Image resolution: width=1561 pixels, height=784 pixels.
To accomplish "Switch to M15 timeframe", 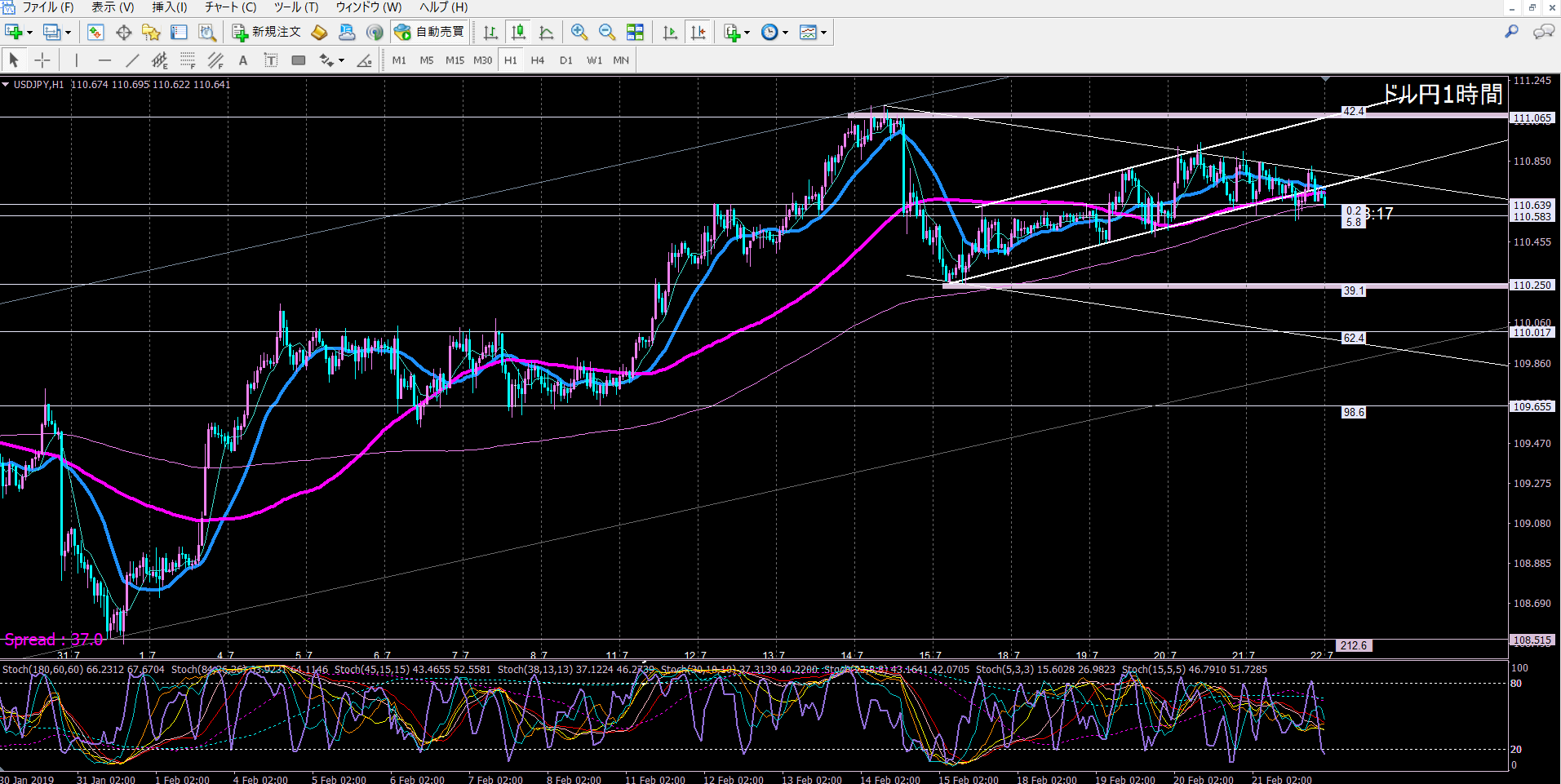I will click(x=455, y=60).
